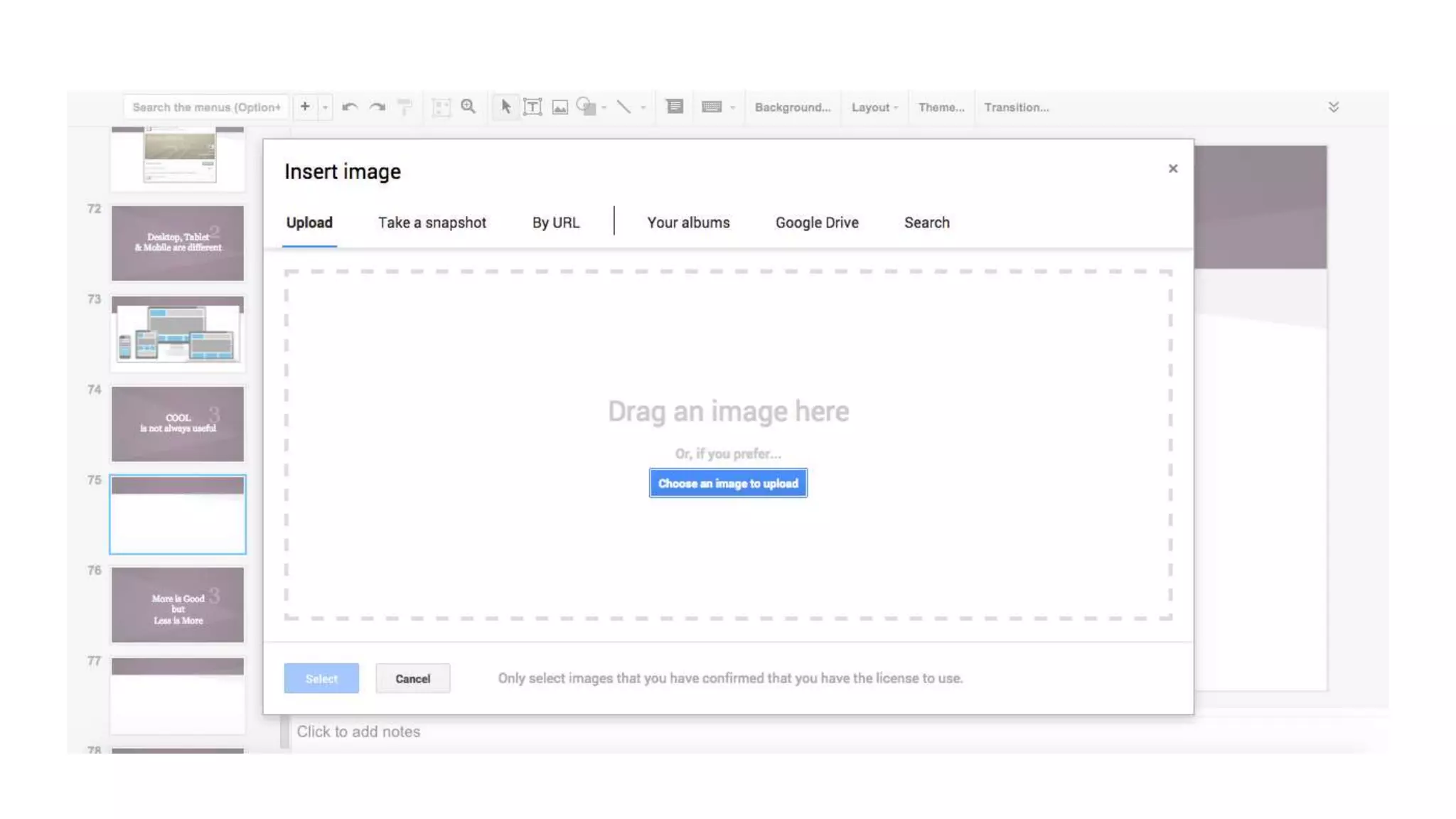Click the insert image toolbar icon
This screenshot has width=1456, height=819.
click(560, 107)
